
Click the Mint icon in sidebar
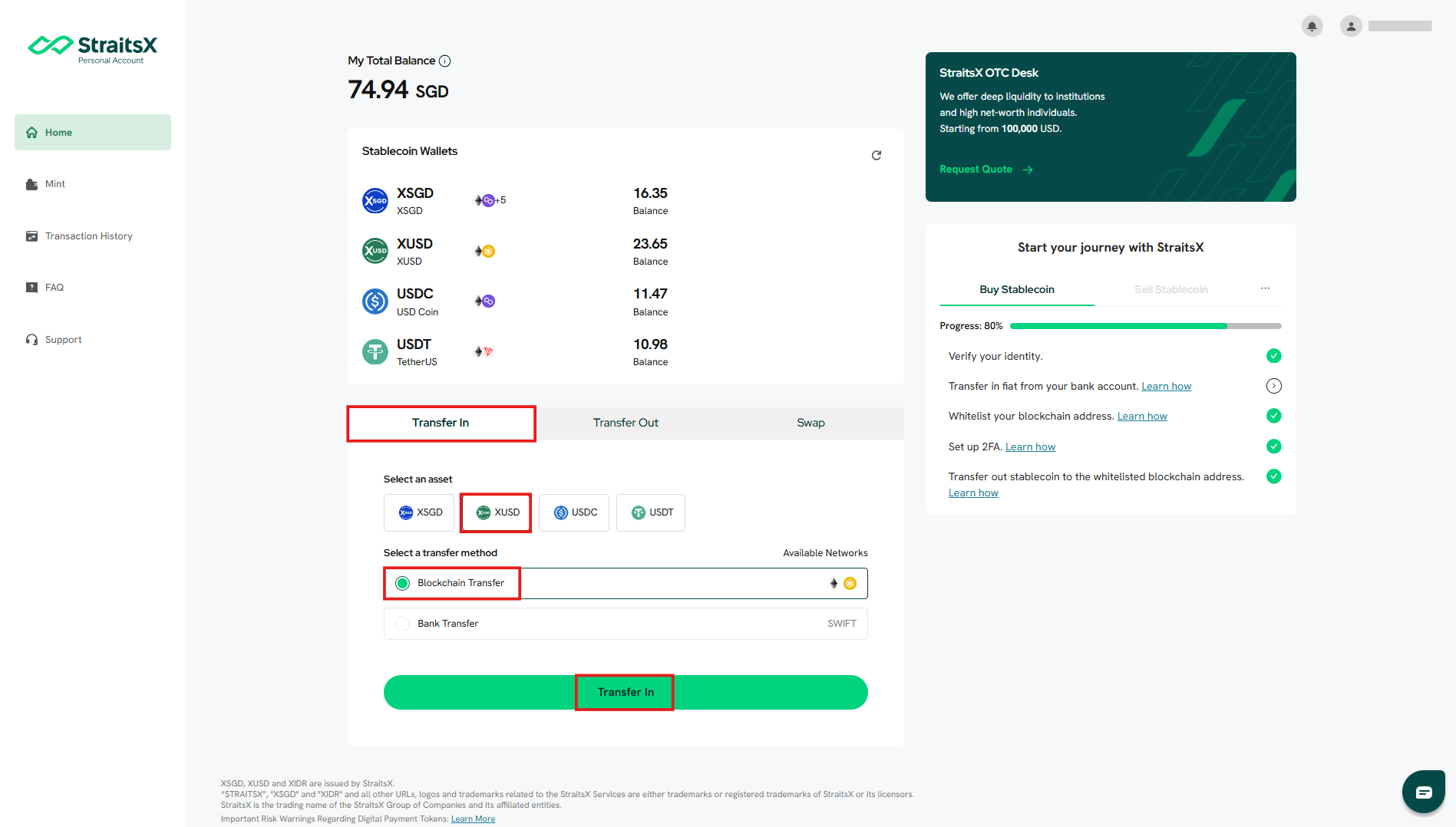pos(31,184)
